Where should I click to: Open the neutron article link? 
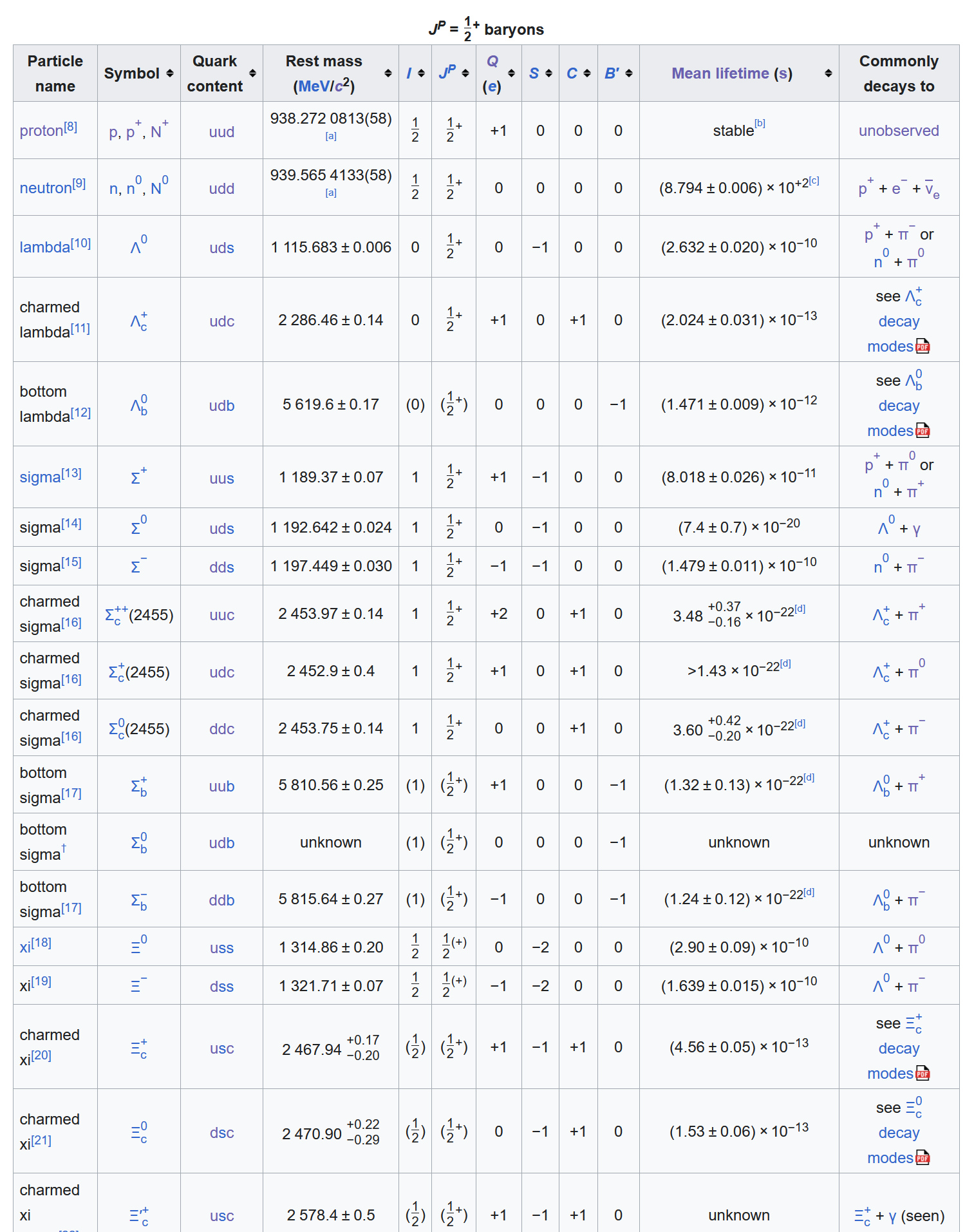click(x=45, y=188)
